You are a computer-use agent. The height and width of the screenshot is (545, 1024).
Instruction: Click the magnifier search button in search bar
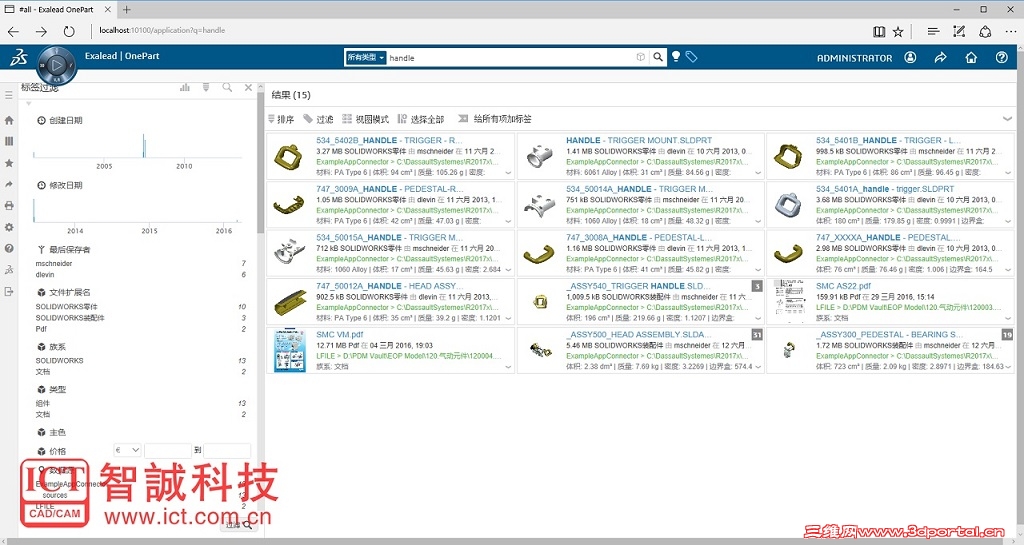click(x=658, y=57)
